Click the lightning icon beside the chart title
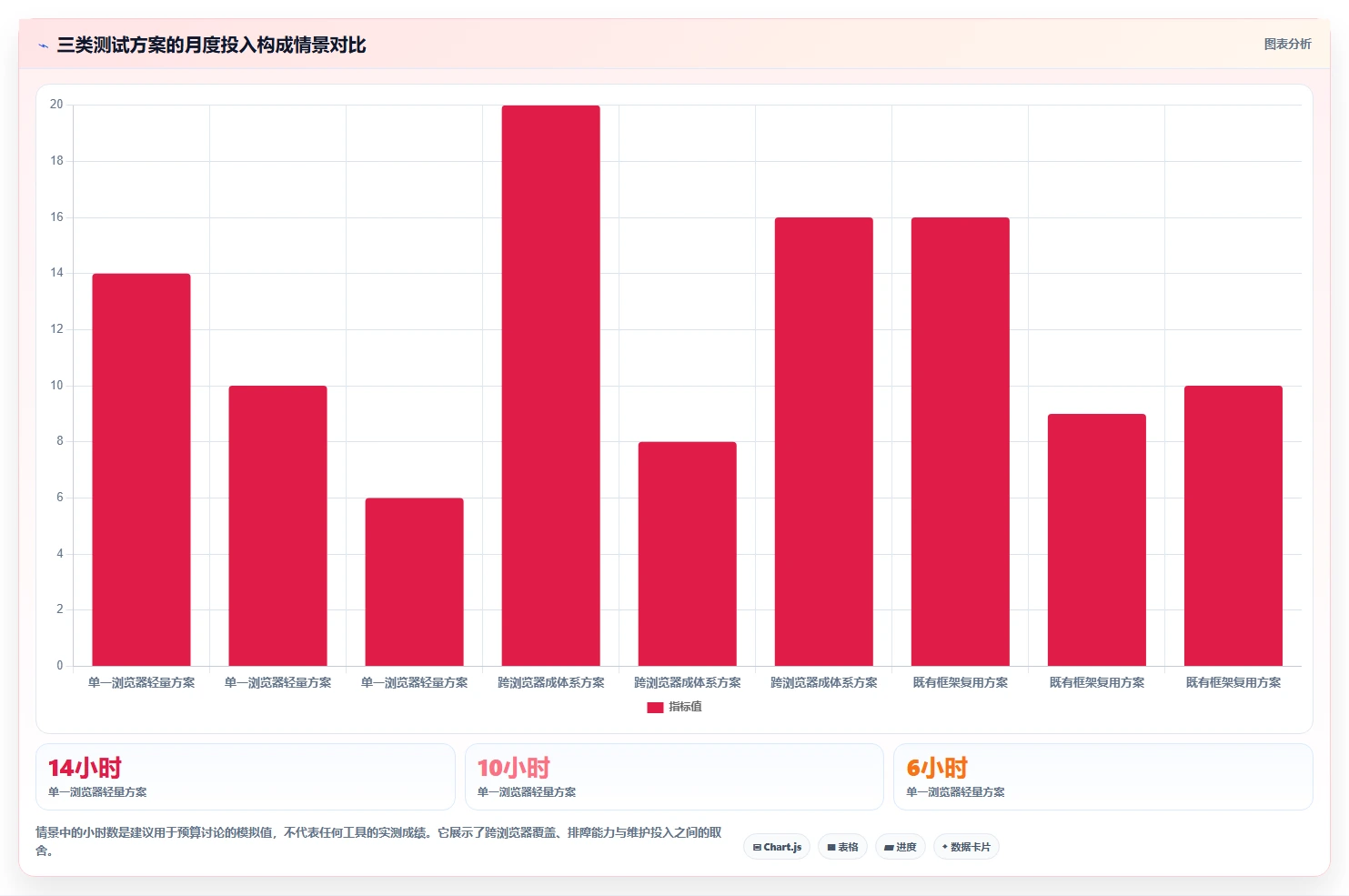This screenshot has height=896, width=1349. (x=43, y=45)
